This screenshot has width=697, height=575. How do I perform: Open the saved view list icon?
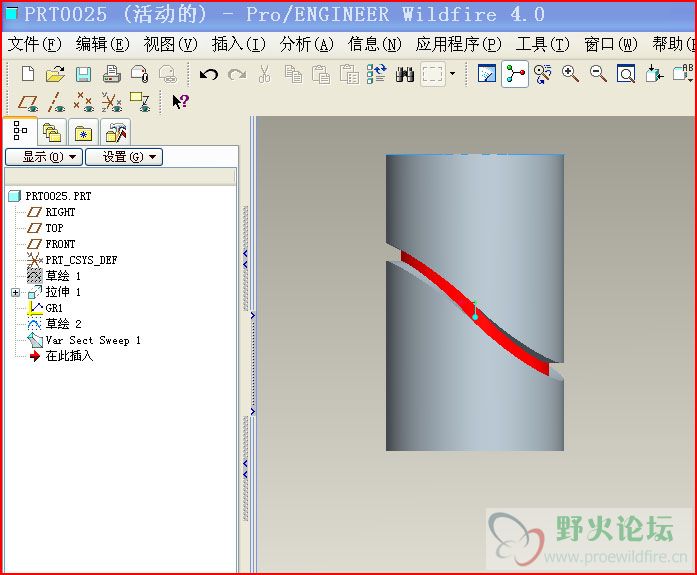[x=683, y=74]
